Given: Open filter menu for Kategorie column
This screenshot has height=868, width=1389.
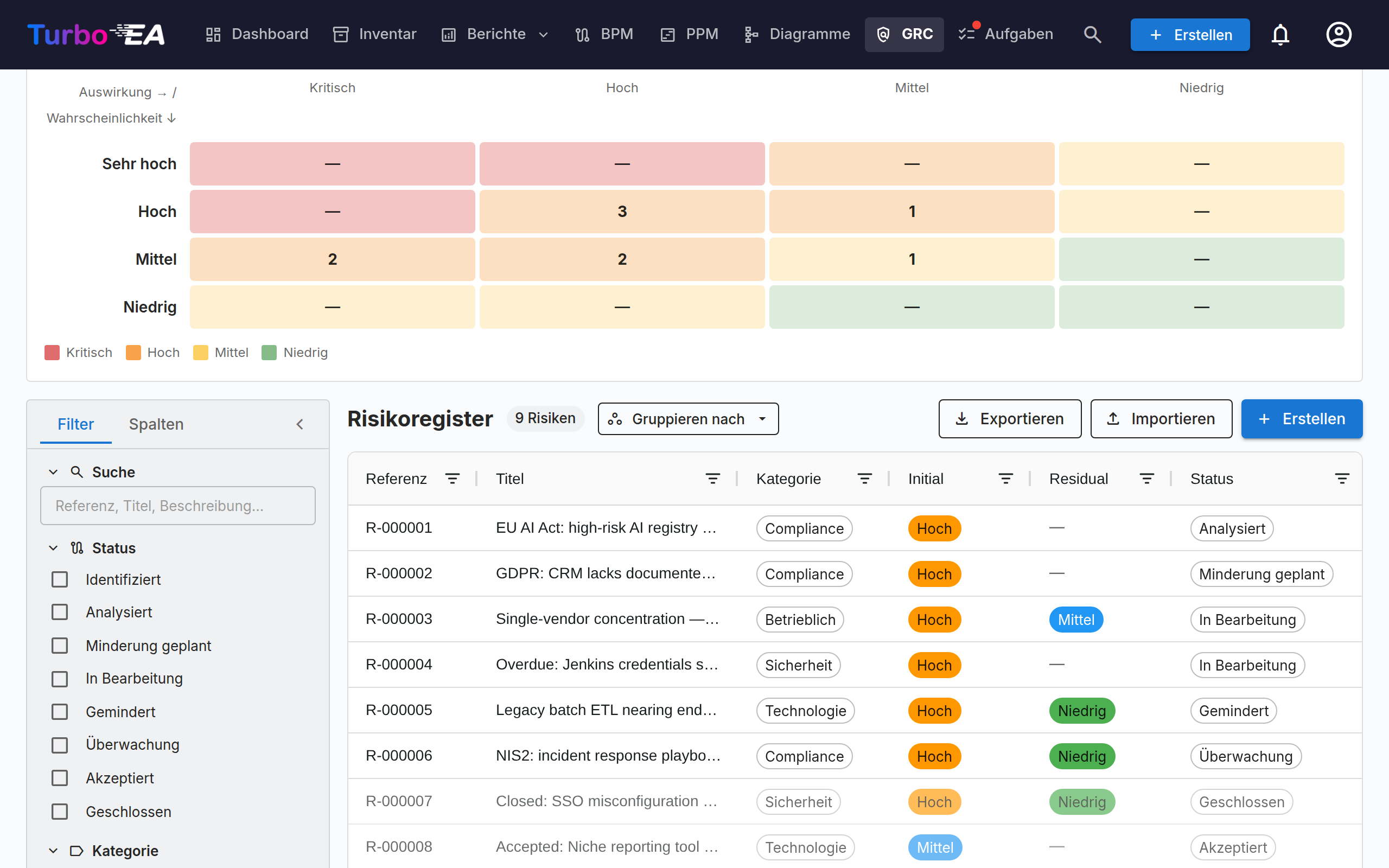Looking at the screenshot, I should (x=864, y=479).
